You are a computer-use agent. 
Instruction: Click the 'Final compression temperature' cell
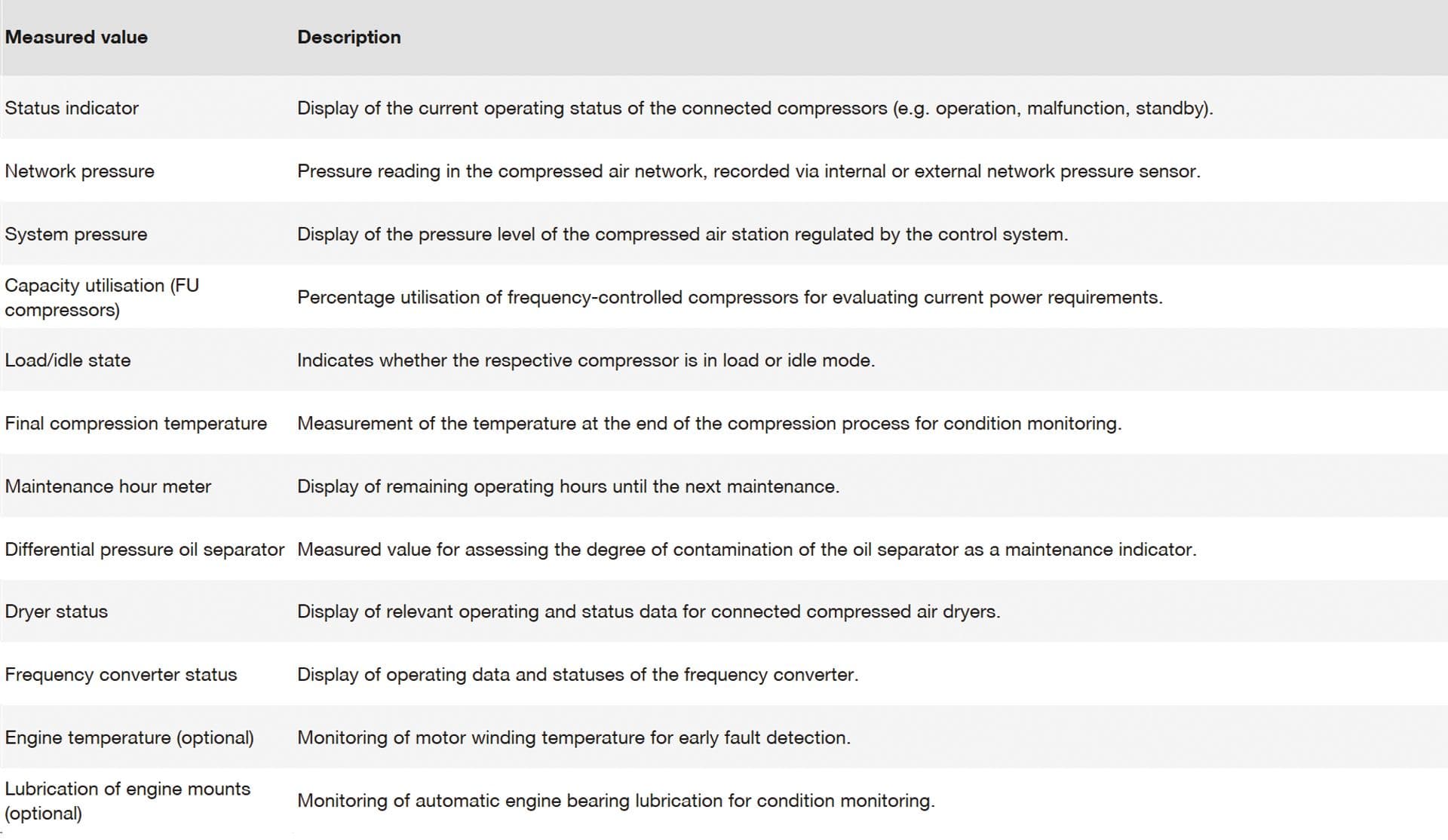point(136,424)
